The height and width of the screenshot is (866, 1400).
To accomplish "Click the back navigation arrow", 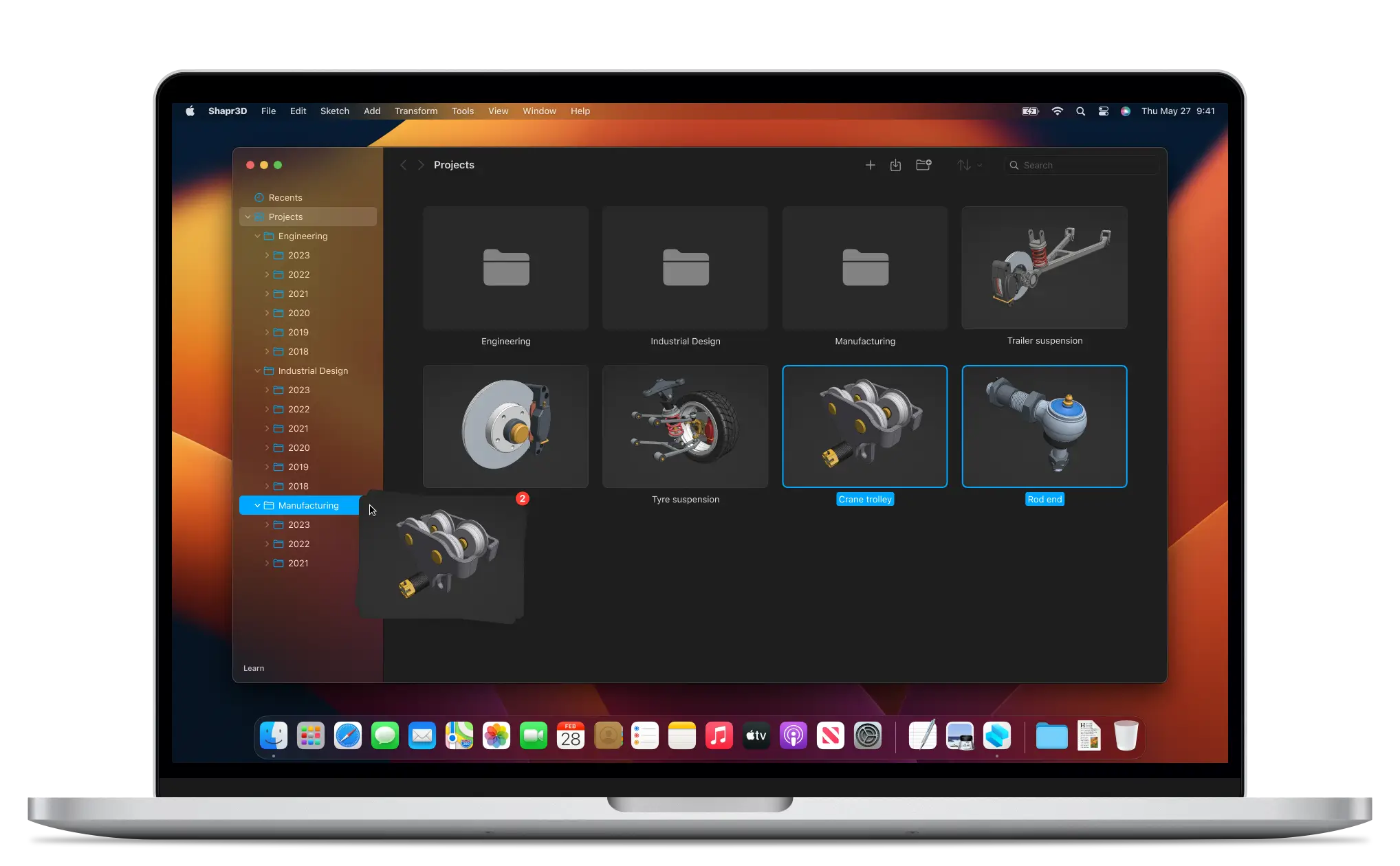I will [x=405, y=165].
